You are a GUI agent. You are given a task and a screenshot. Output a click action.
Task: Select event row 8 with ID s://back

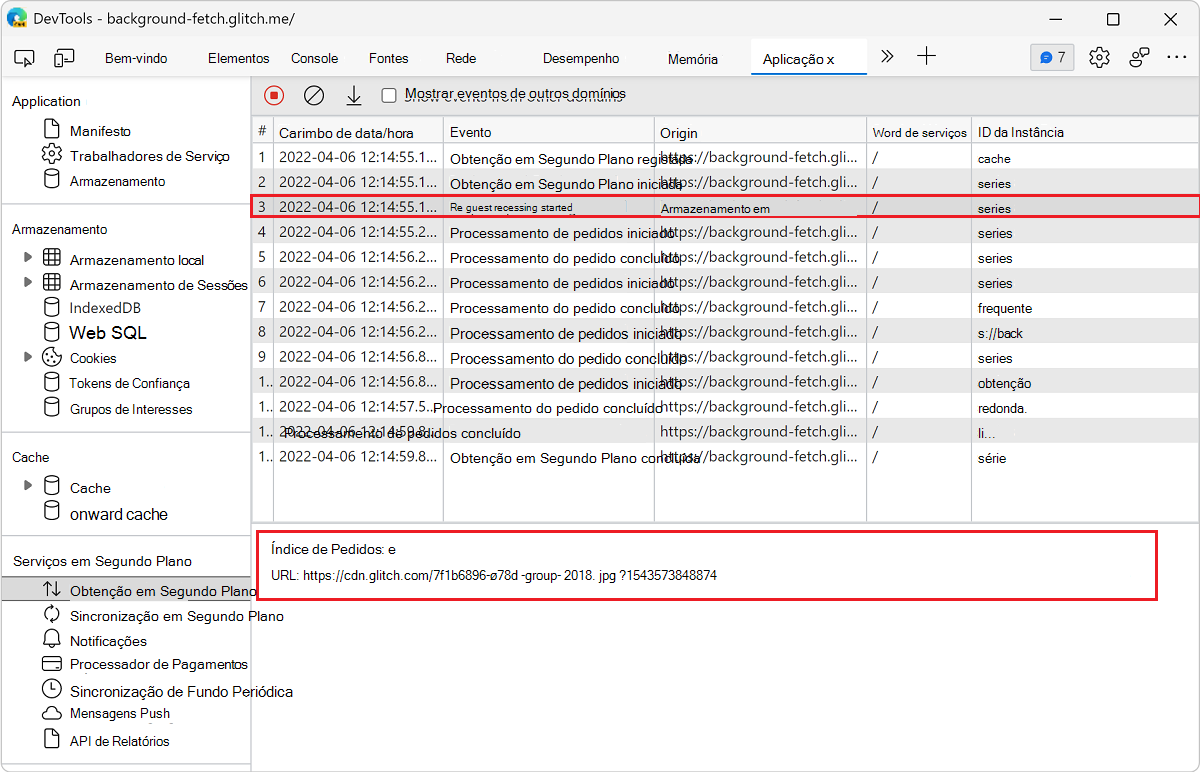coord(725,333)
